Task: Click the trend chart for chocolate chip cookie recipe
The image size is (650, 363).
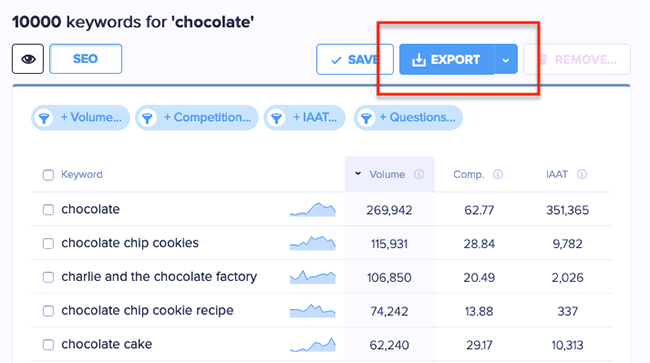Action: pyautogui.click(x=313, y=311)
